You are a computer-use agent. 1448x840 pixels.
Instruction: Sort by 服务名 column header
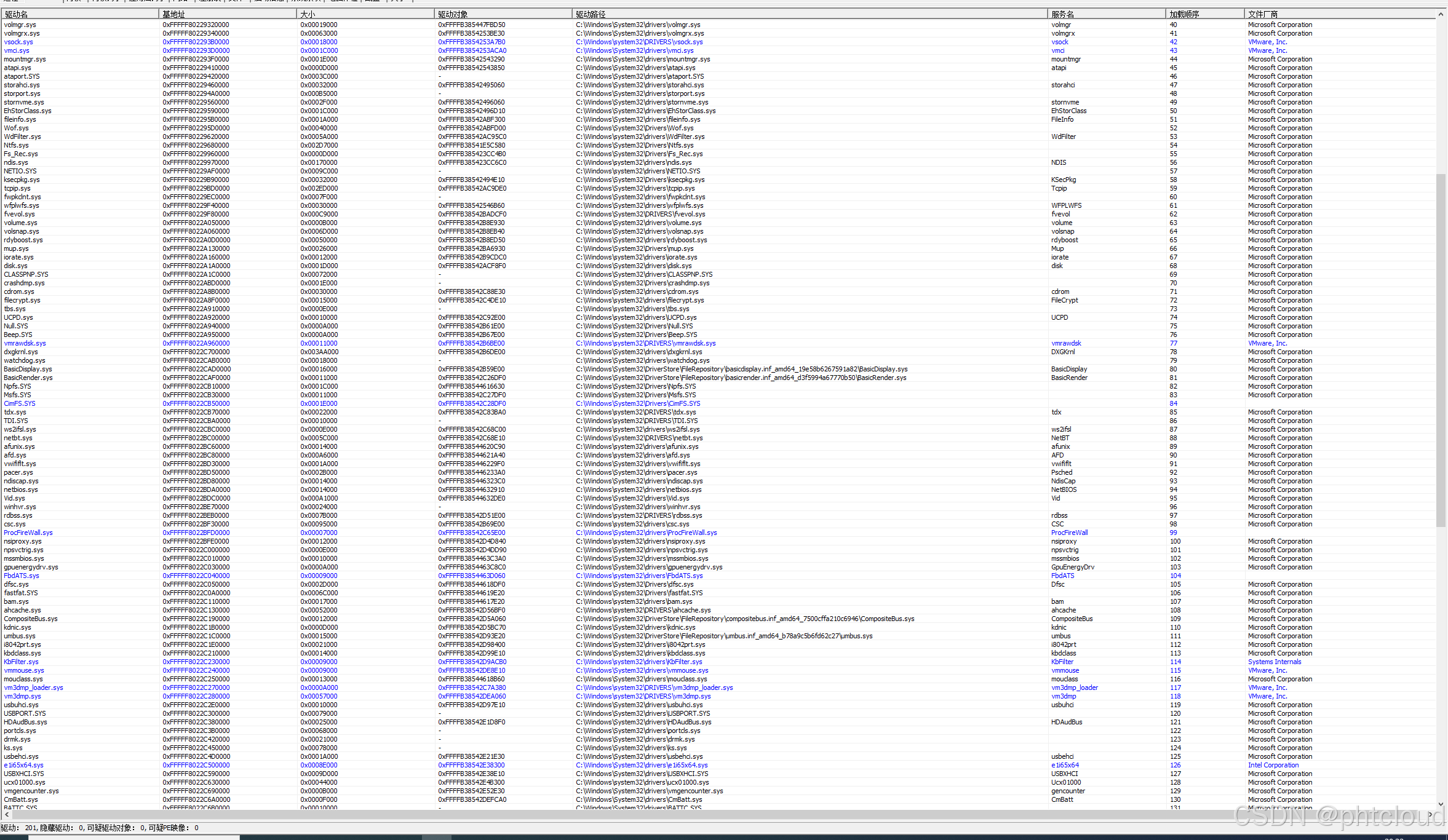click(x=1063, y=14)
